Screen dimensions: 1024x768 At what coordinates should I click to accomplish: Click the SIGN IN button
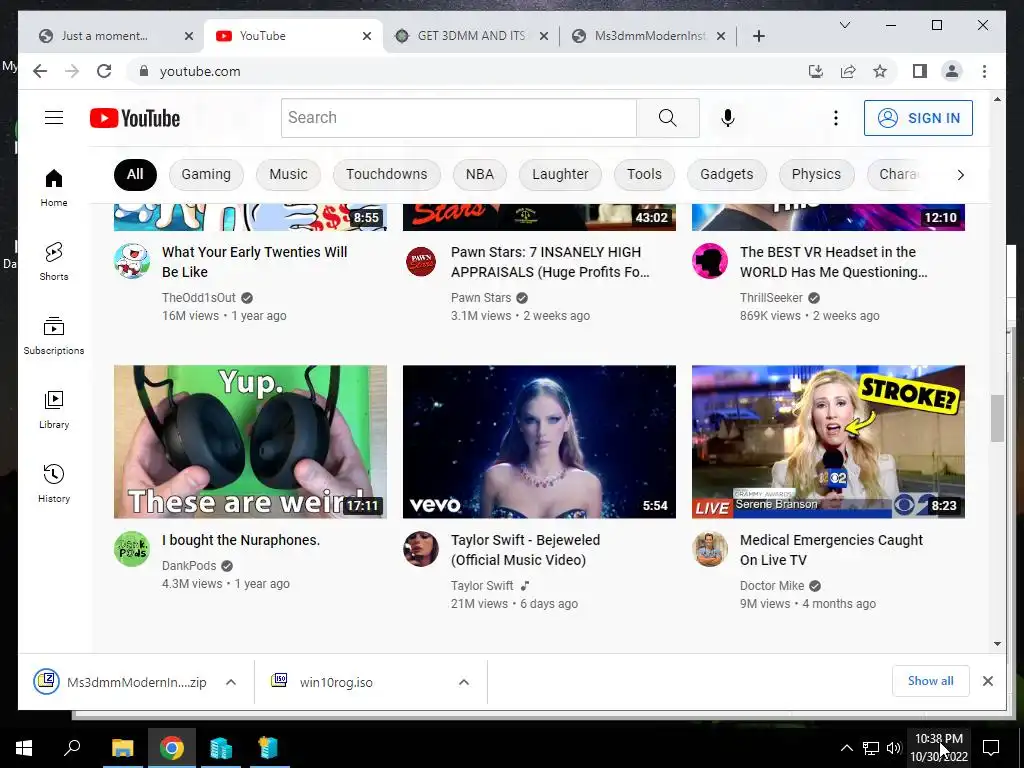click(918, 118)
